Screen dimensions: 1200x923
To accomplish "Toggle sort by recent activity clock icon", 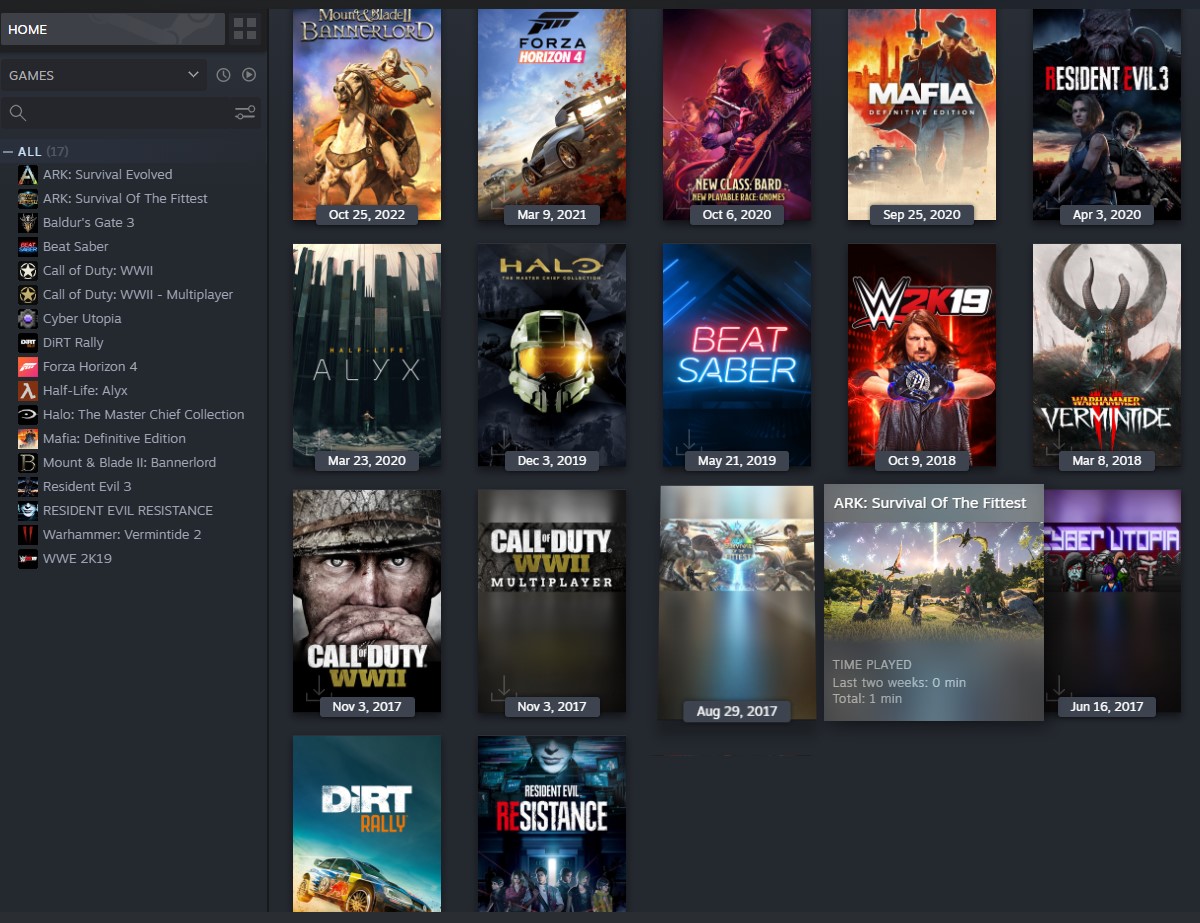I will [223, 75].
